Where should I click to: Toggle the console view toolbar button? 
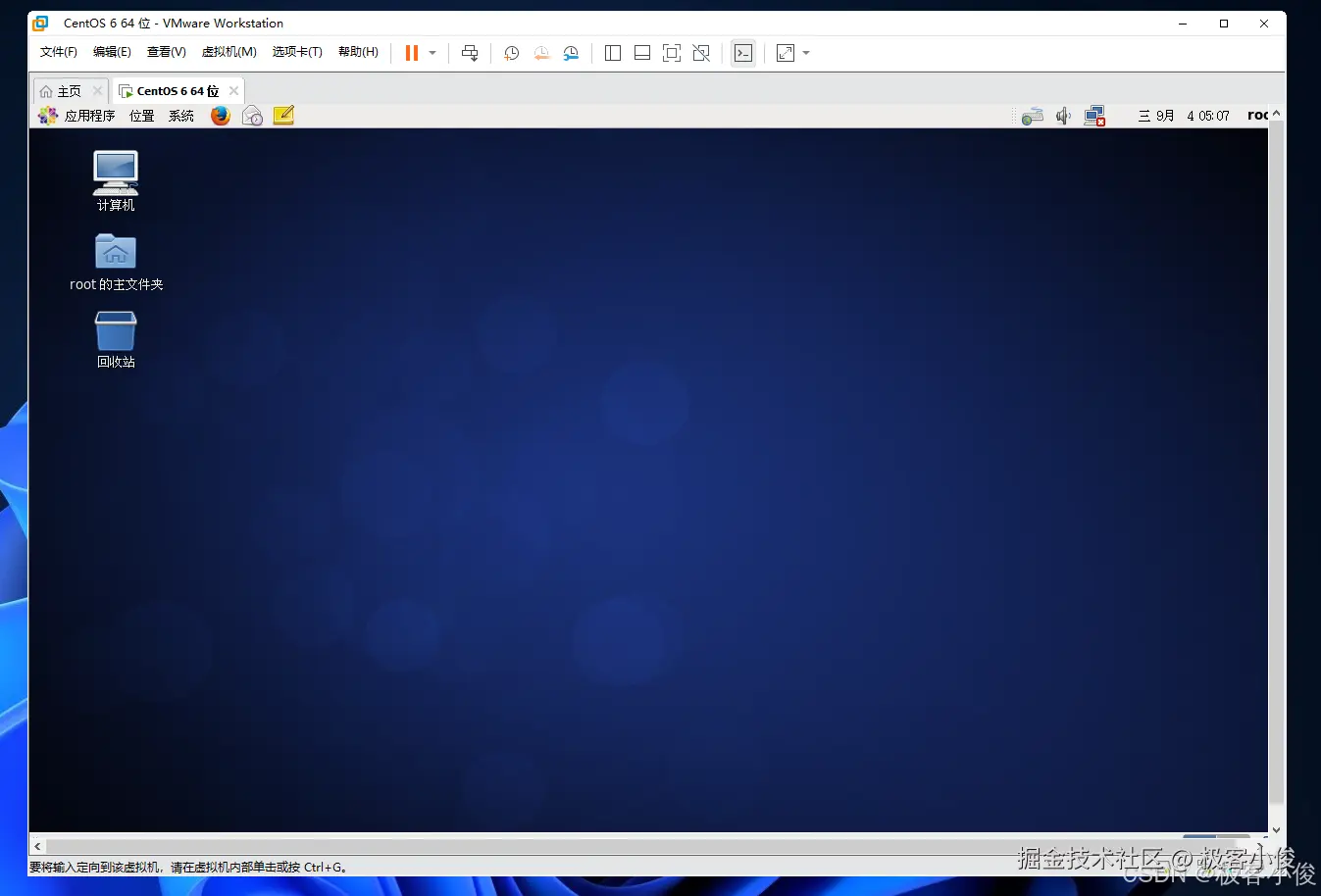click(743, 53)
